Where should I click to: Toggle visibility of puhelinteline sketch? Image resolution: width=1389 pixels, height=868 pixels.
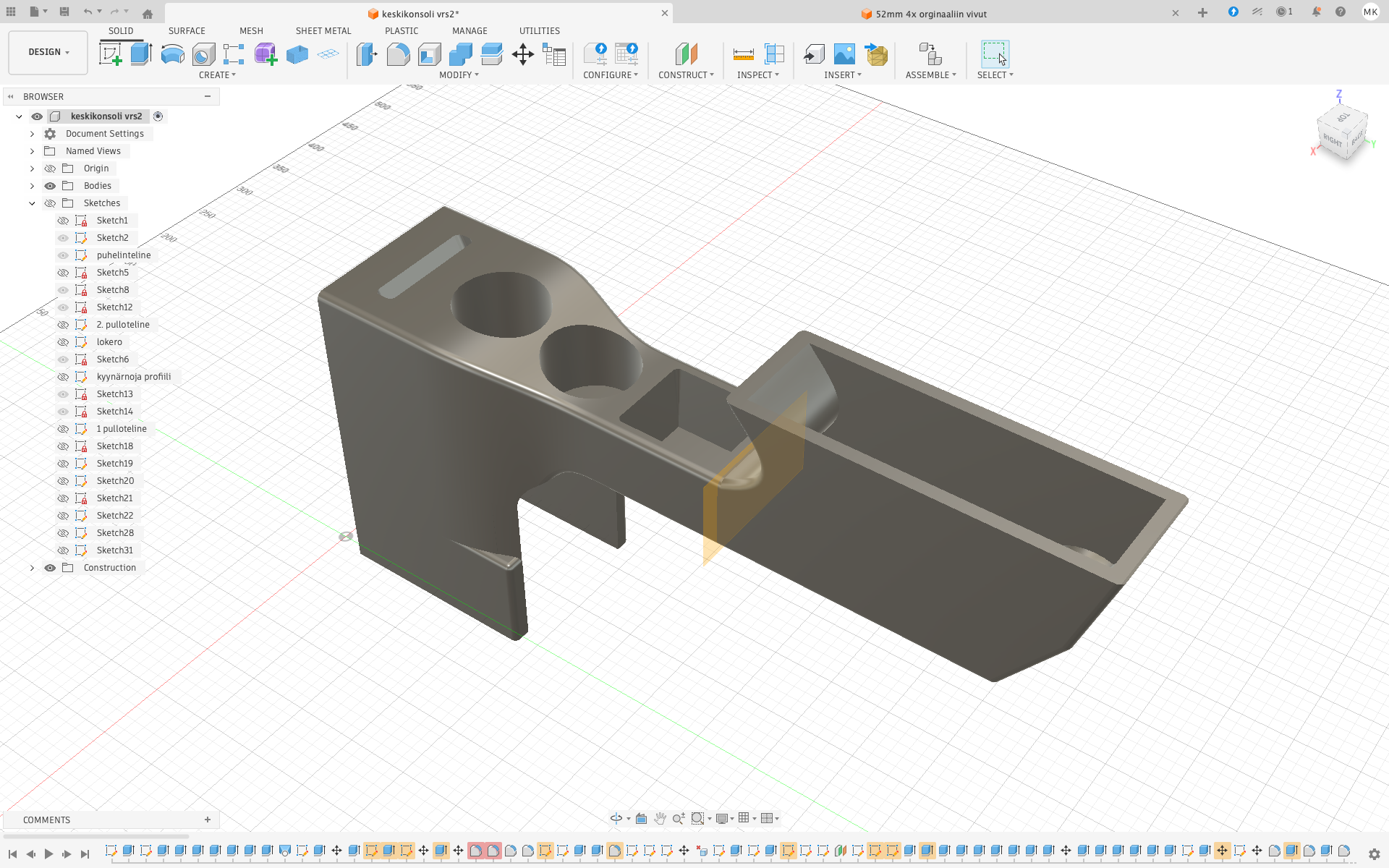[64, 255]
